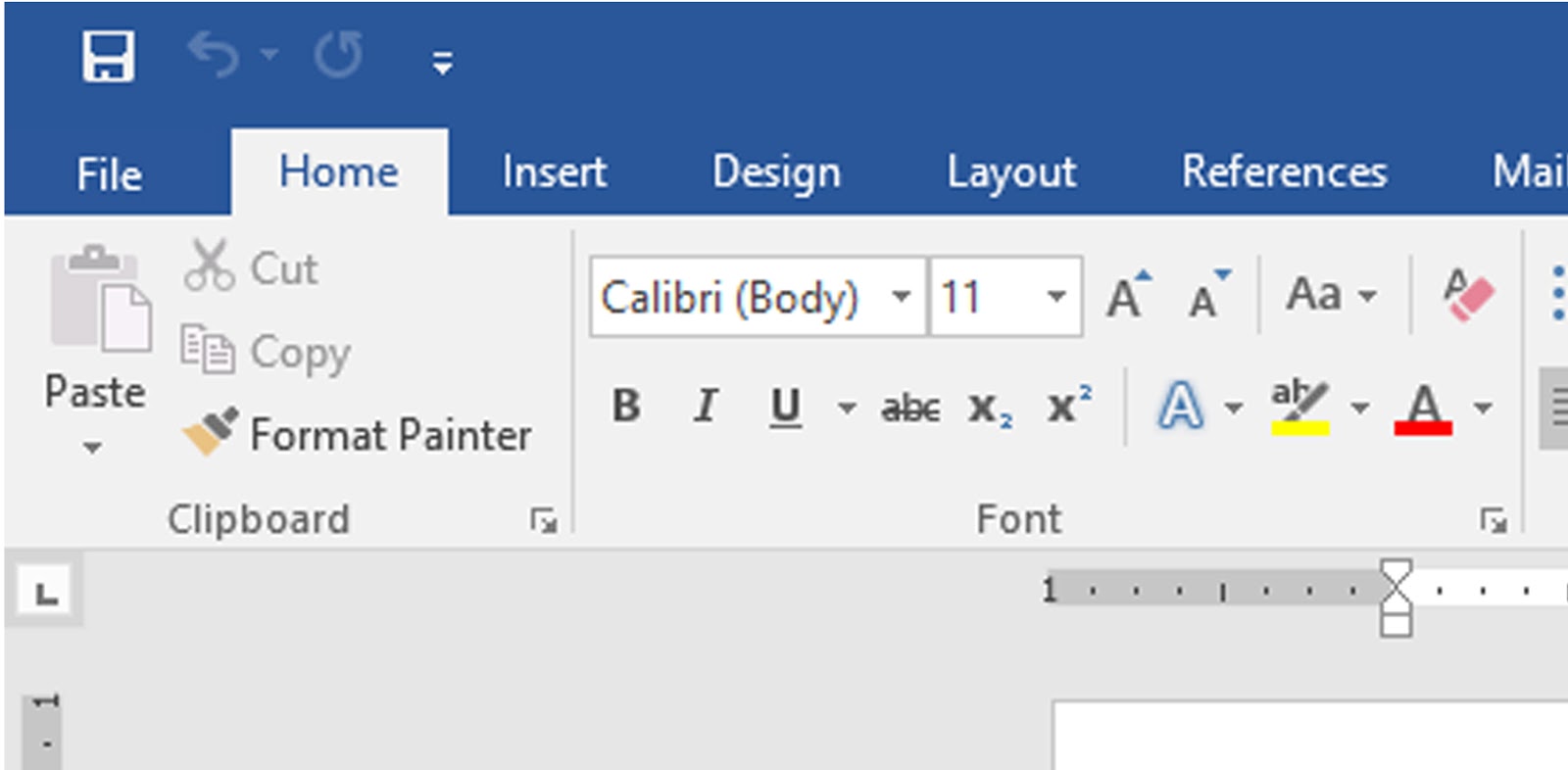Open the Font dialog box launcher
The image size is (1568, 770).
click(x=1493, y=520)
